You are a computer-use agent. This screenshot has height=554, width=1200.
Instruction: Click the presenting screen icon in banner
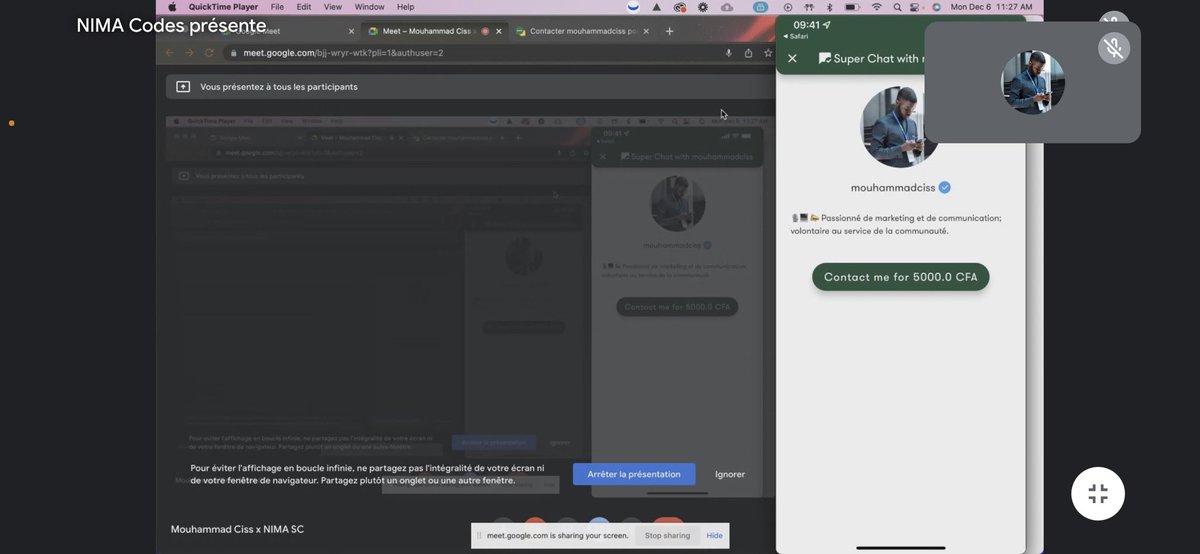coord(183,87)
